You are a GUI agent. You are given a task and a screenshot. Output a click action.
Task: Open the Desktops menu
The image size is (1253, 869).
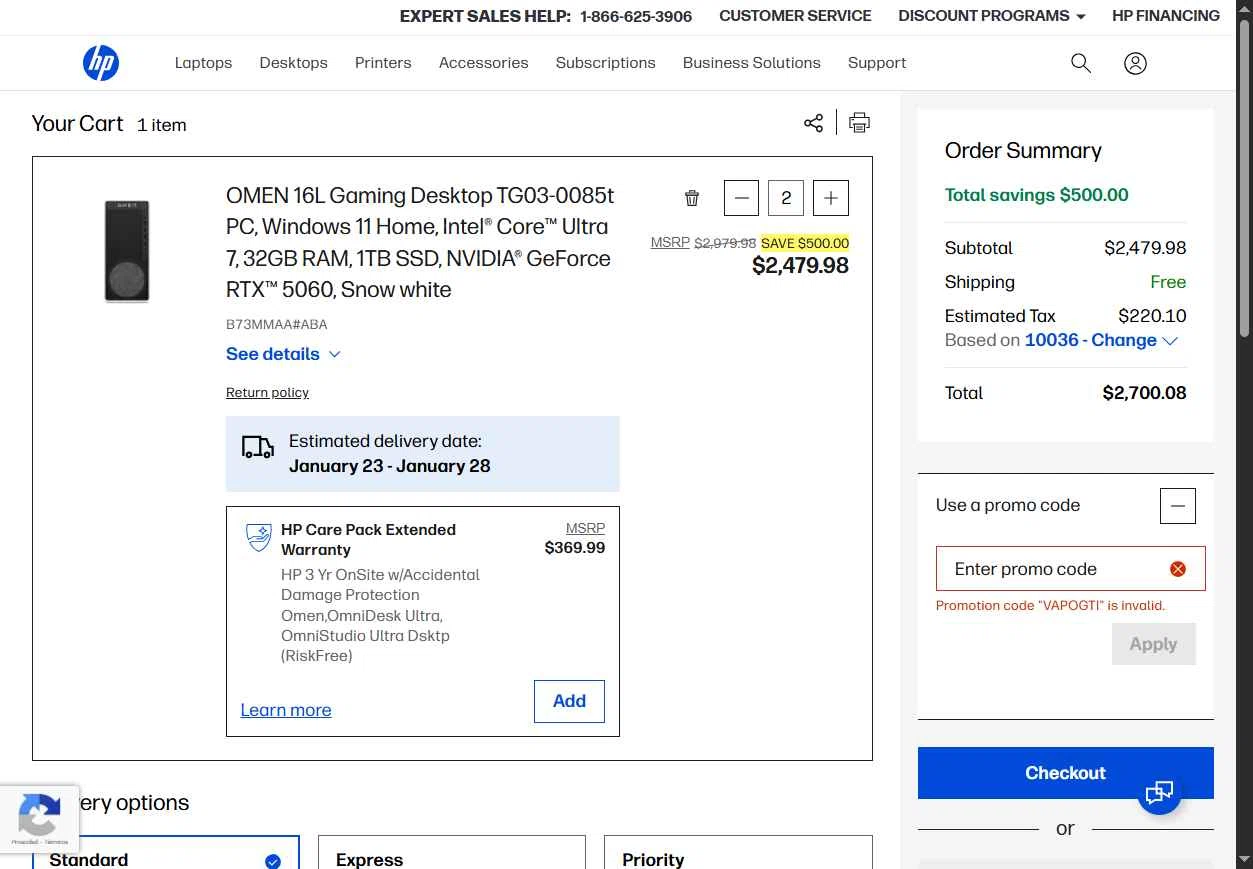pos(294,63)
